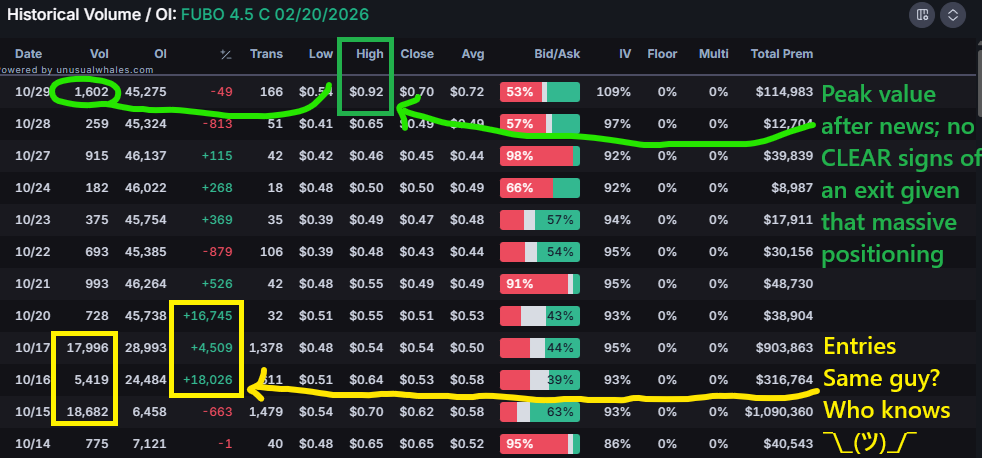
Task: Click OI change value +16,745
Action: pyautogui.click(x=207, y=316)
